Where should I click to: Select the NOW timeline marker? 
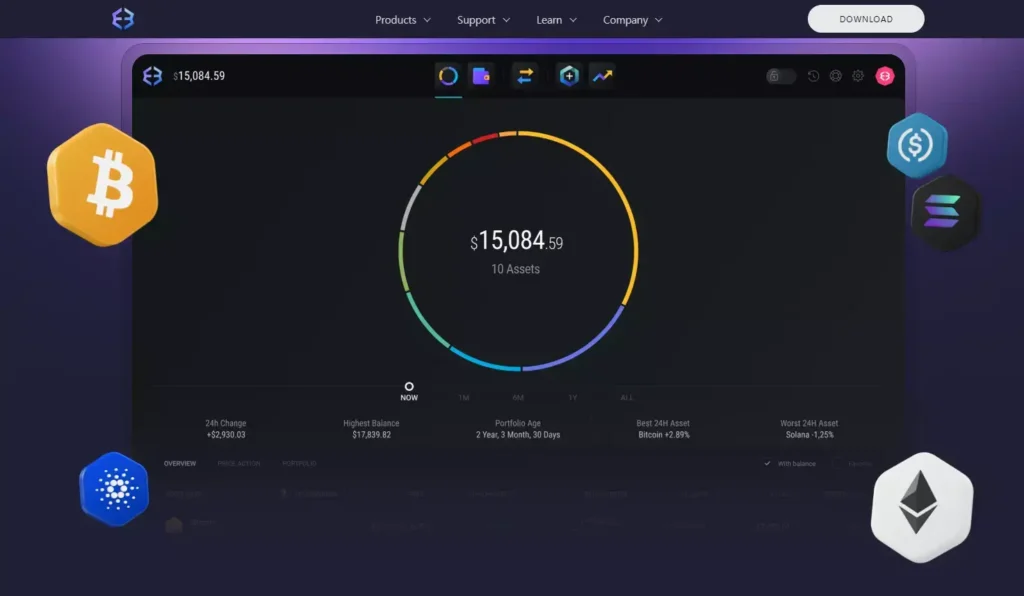click(x=409, y=392)
